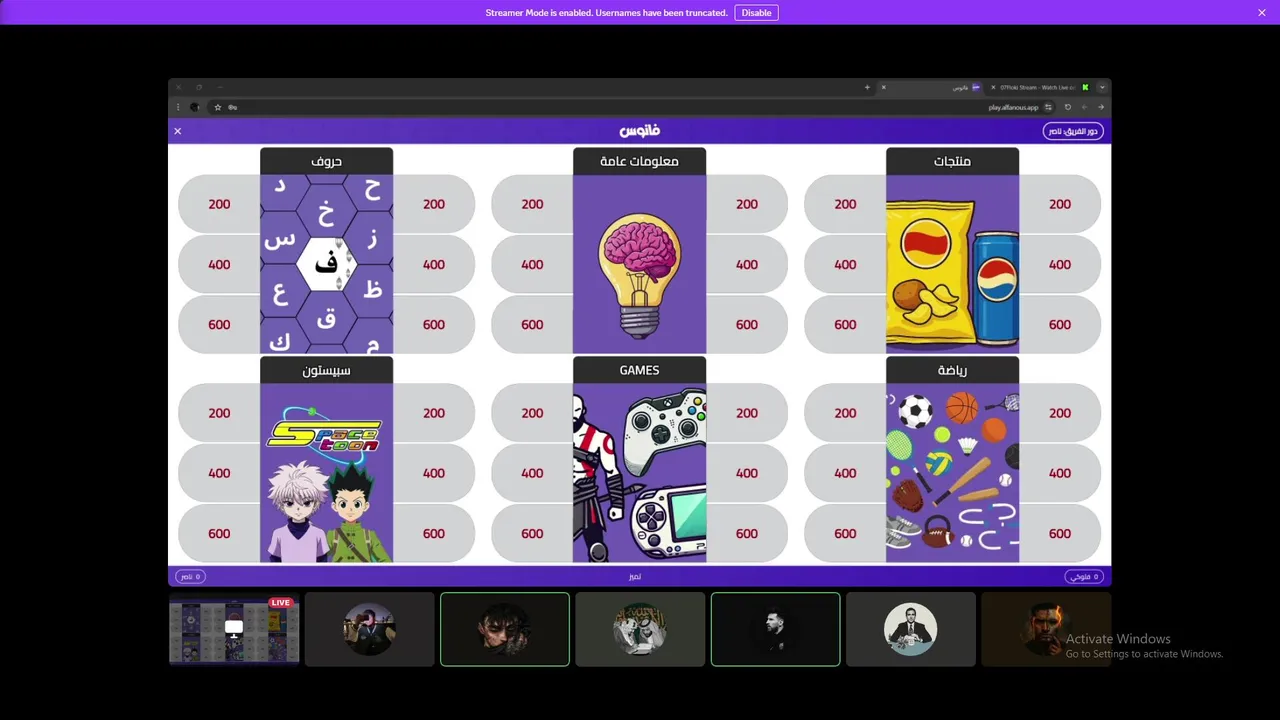Viewport: 1280px width, 720px height.
Task: Click the ناصر team score badge
Action: 190,577
